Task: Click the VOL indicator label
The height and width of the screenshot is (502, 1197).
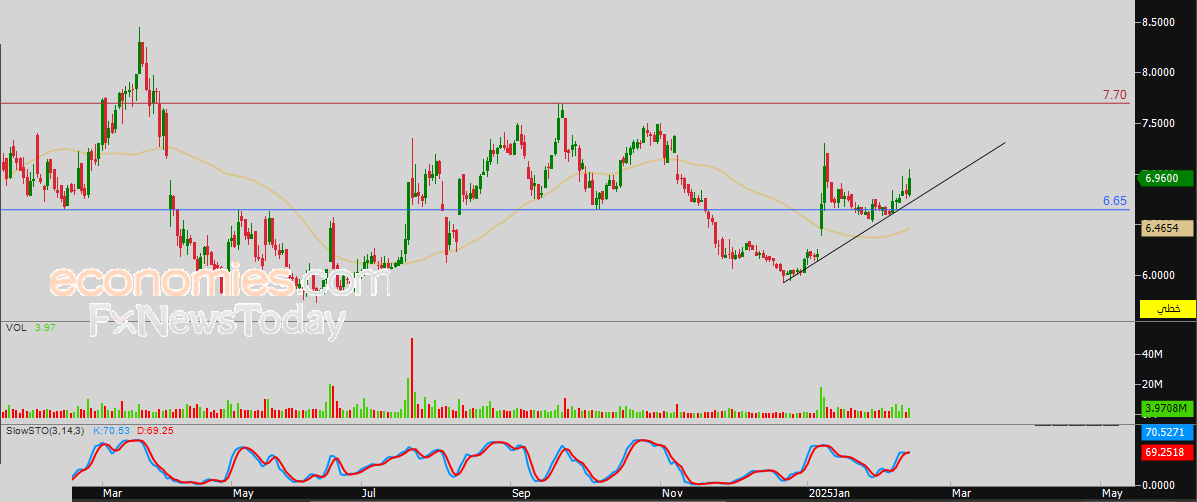Action: tap(16, 327)
